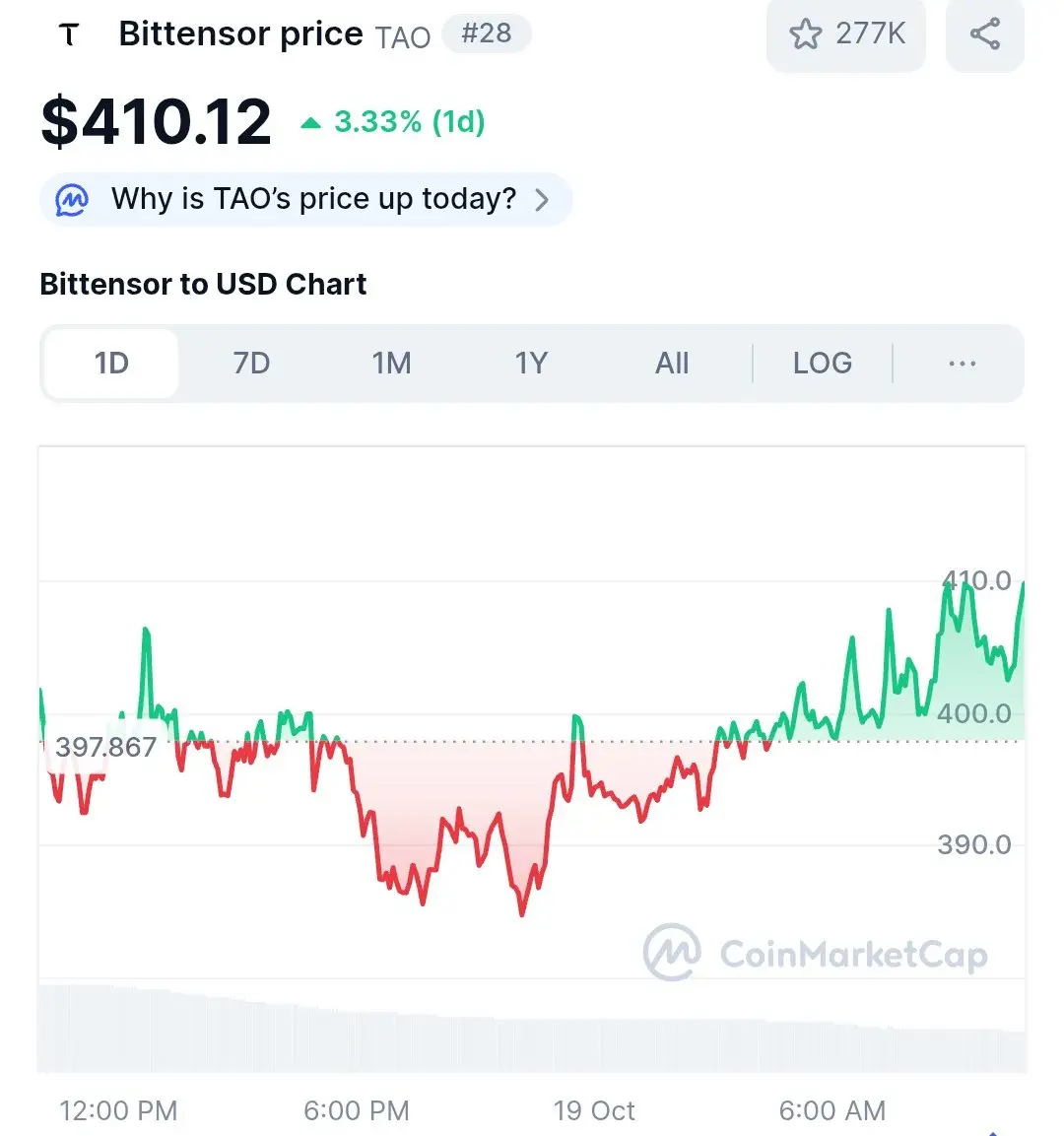Open the share icon button
Image resolution: width=1064 pixels, height=1136 pixels.
click(x=984, y=34)
